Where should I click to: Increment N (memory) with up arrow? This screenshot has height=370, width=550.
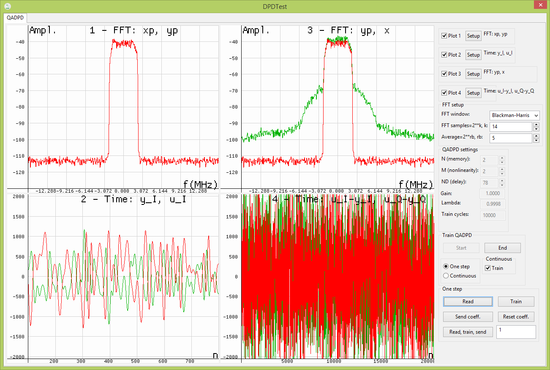point(502,158)
